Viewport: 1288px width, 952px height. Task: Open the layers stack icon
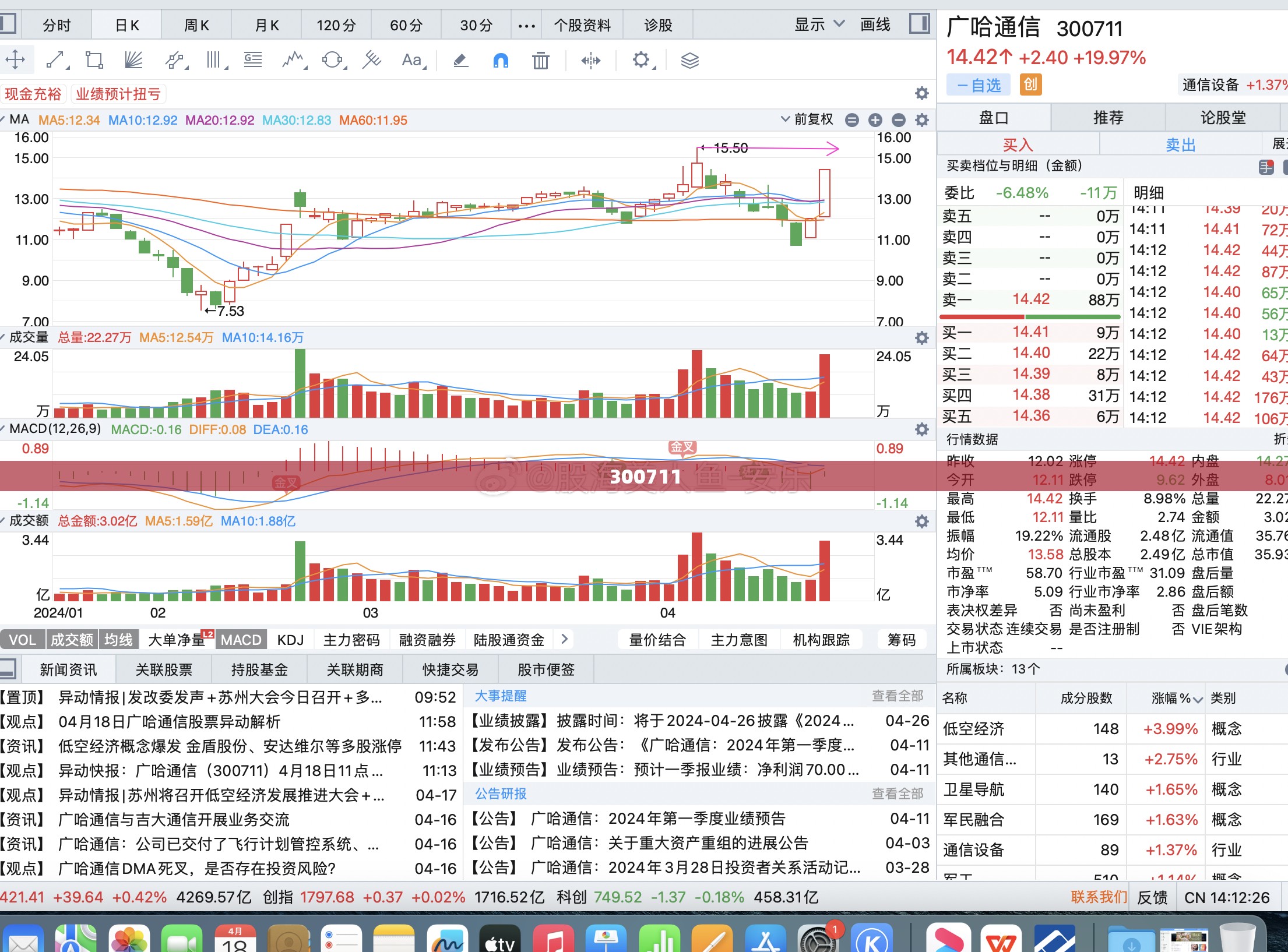tap(689, 60)
